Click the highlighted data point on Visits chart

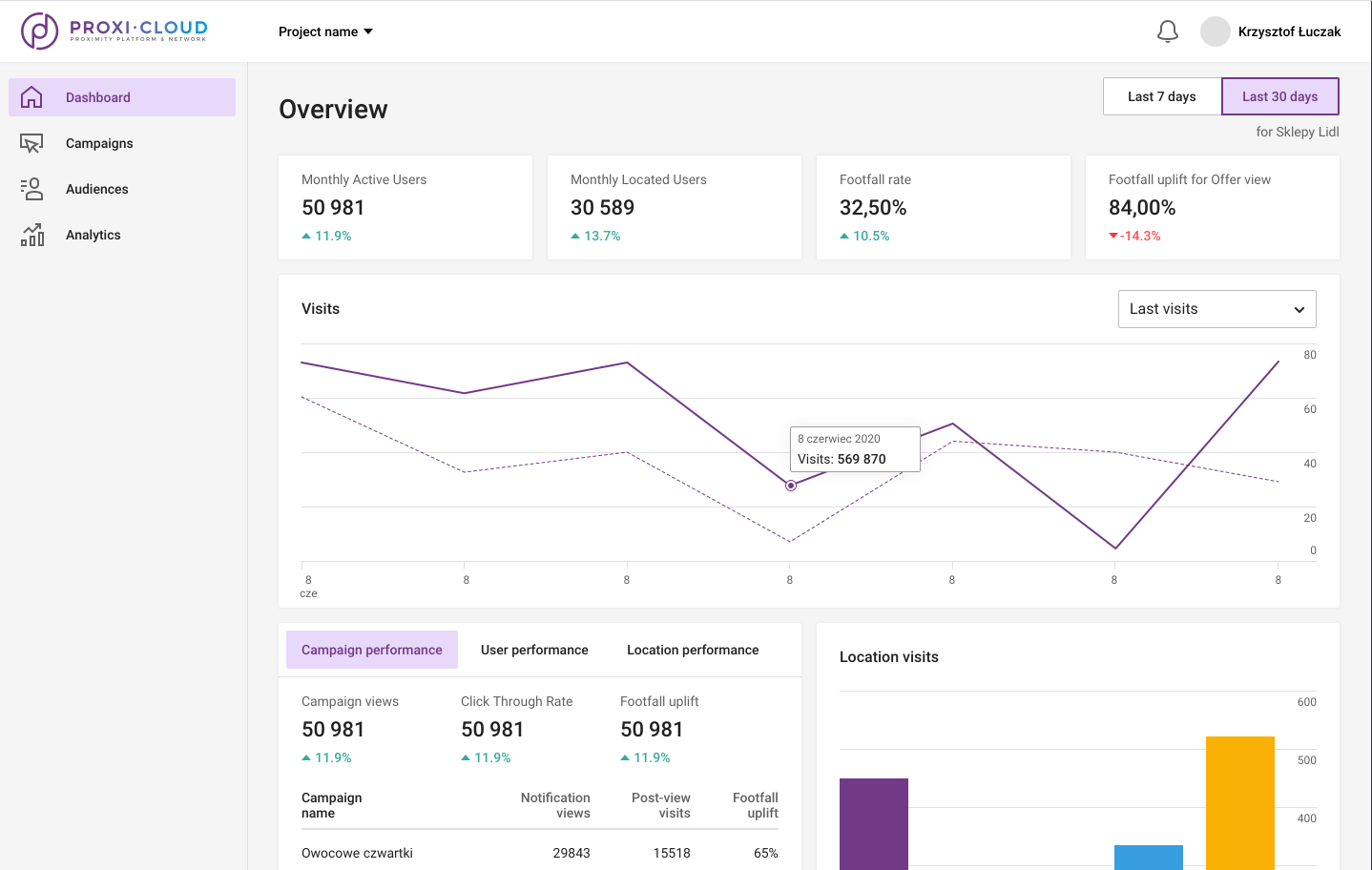pyautogui.click(x=791, y=486)
